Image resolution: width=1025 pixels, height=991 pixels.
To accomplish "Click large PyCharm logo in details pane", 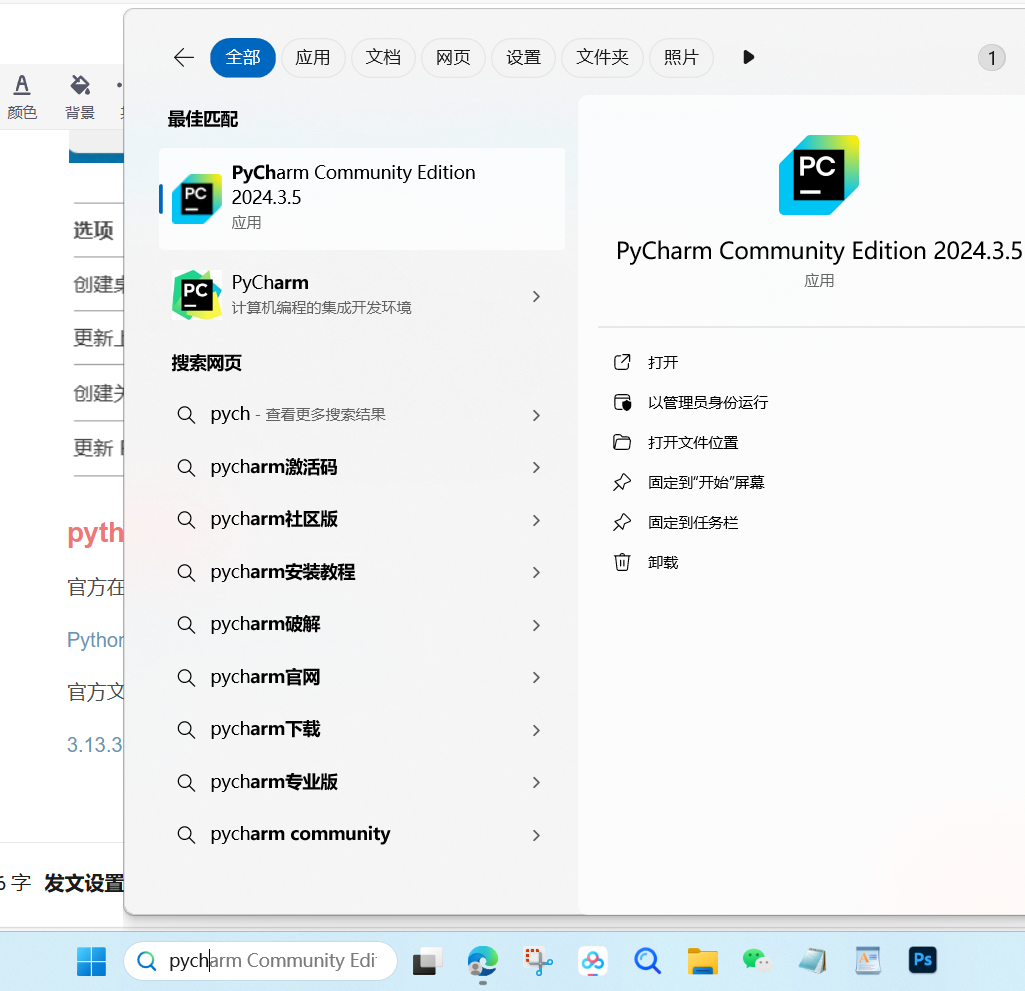I will pos(818,175).
